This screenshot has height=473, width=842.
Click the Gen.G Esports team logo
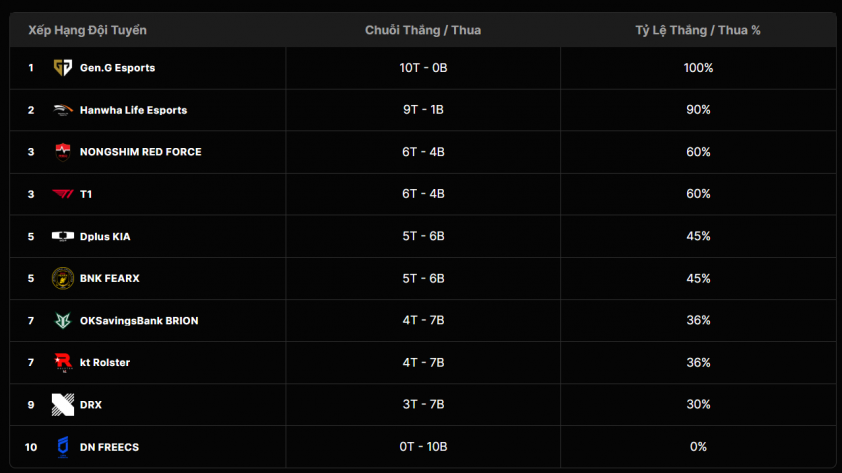(x=63, y=68)
